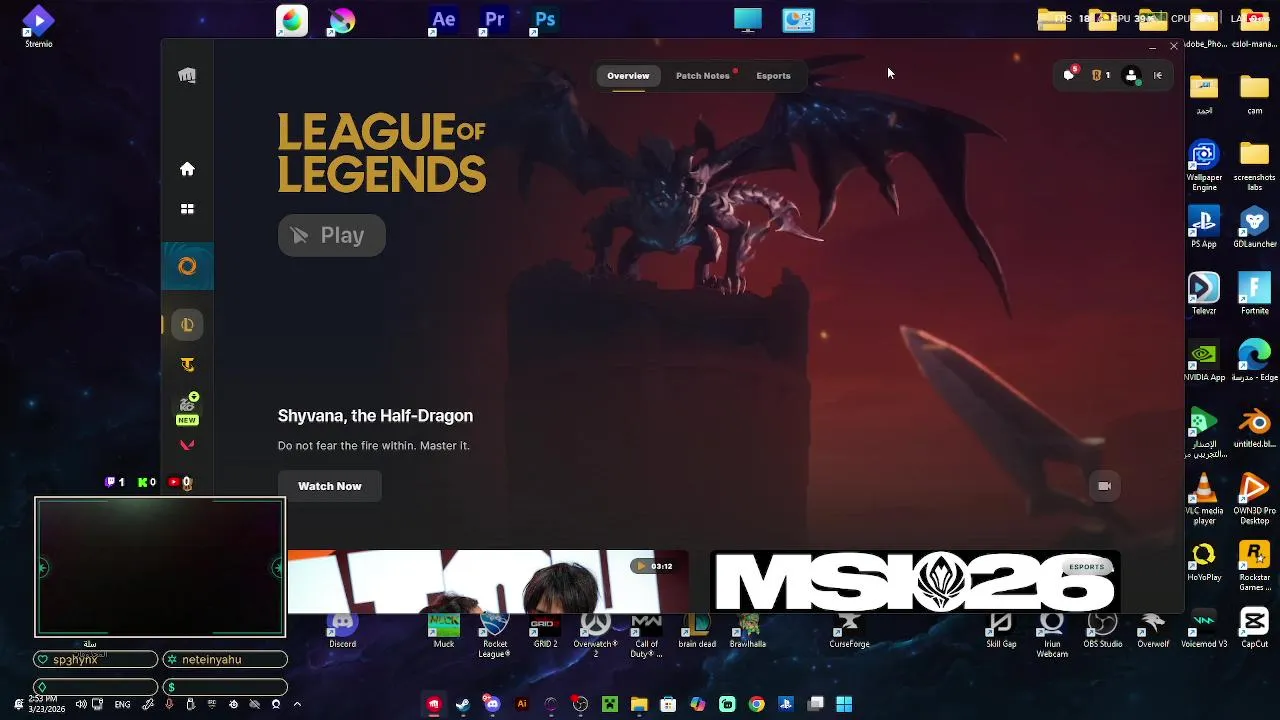Viewport: 1280px width, 720px height.
Task: Open Premiere Pro desktop shortcut
Action: [x=494, y=20]
